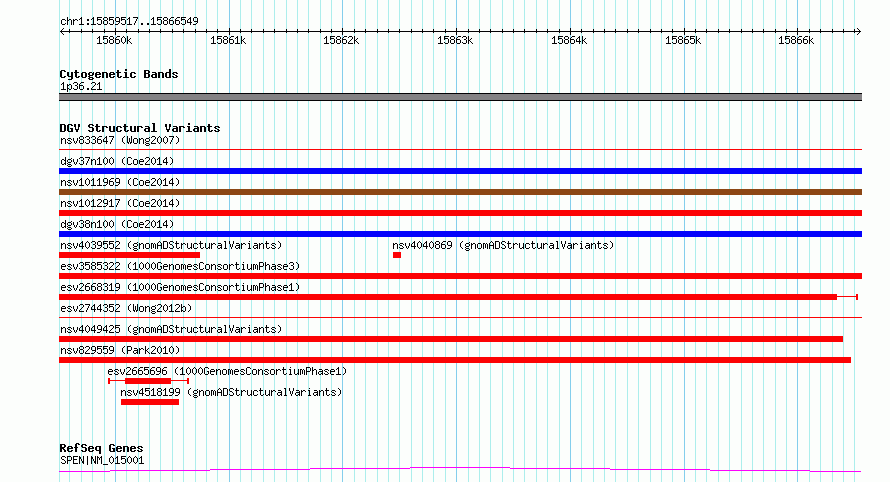Click the dgv37n100 (Coe2014) label
890x482 pixels.
[x=117, y=161]
